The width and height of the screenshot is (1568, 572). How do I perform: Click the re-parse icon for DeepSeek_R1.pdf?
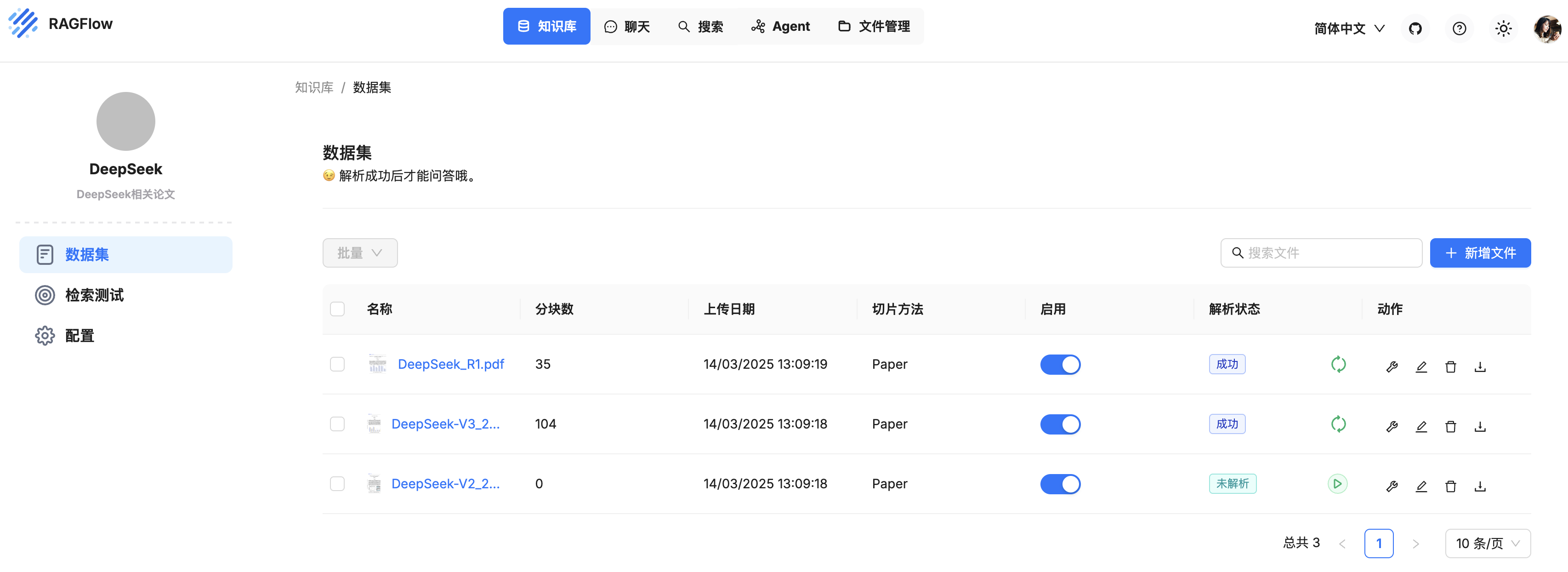1338,364
